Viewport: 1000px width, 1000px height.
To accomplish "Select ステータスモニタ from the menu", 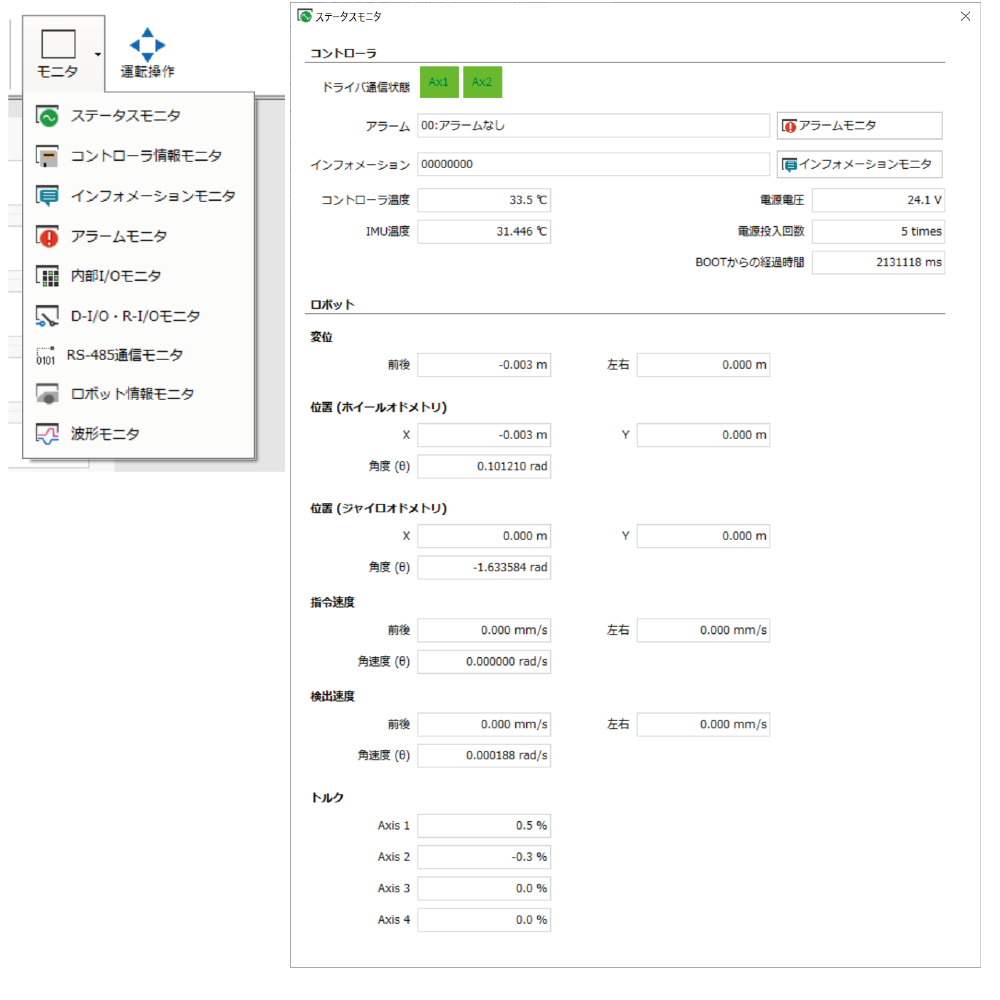I will (x=125, y=116).
